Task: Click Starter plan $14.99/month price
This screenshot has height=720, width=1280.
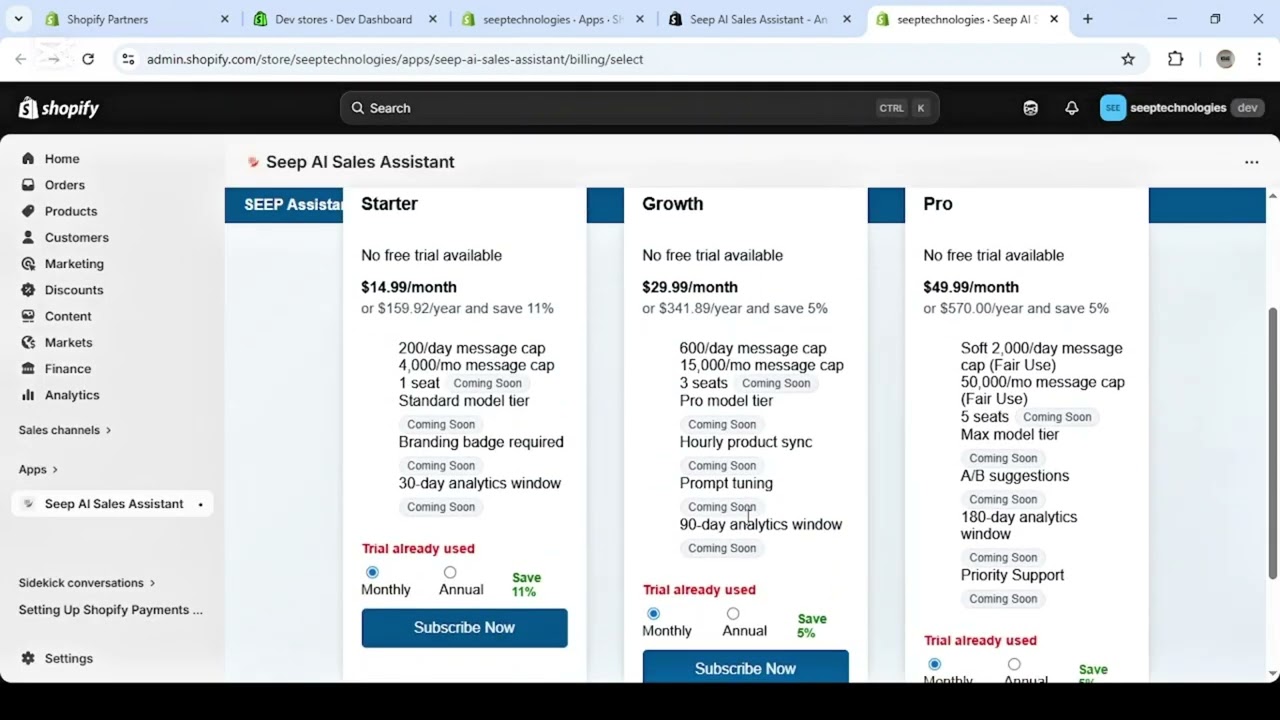Action: [409, 287]
